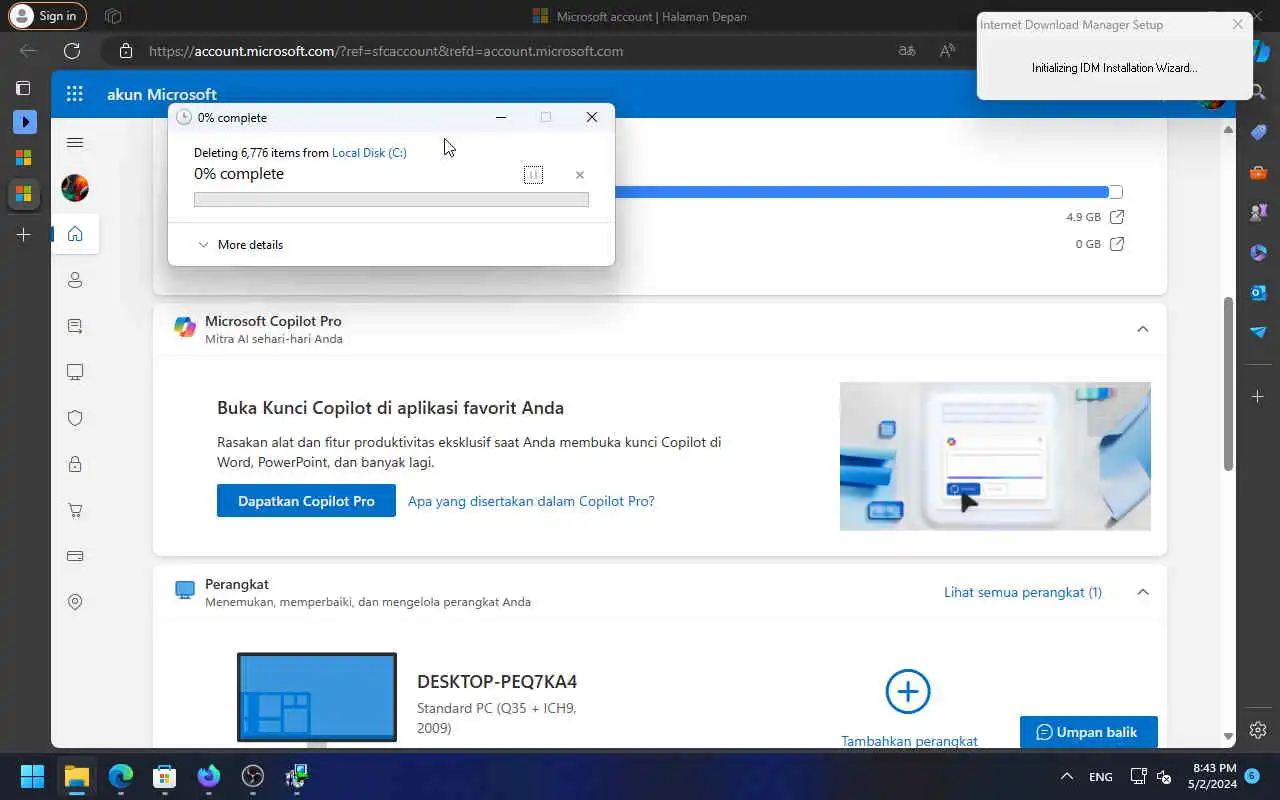Open the translate page icon
The width and height of the screenshot is (1280, 800).
(x=907, y=51)
